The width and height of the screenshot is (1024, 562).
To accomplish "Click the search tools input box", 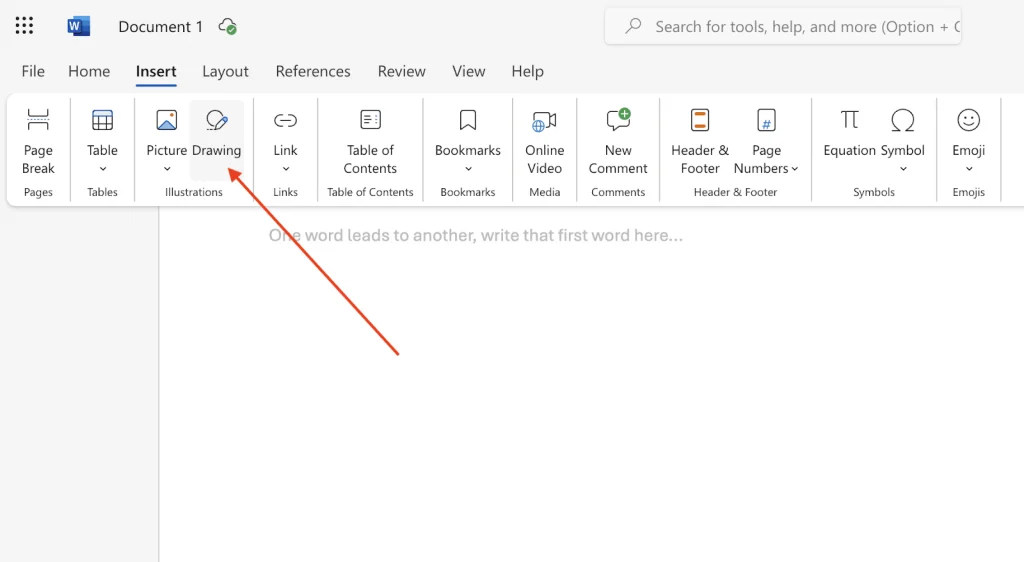I will pyautogui.click(x=800, y=27).
